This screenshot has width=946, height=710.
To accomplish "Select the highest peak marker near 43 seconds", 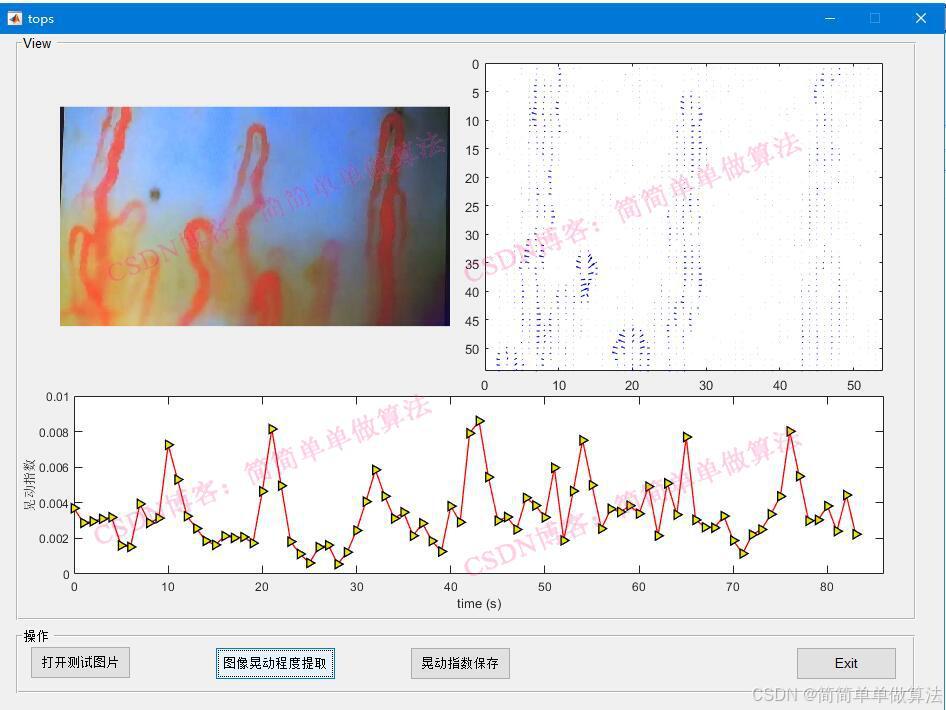I will pyautogui.click(x=480, y=421).
